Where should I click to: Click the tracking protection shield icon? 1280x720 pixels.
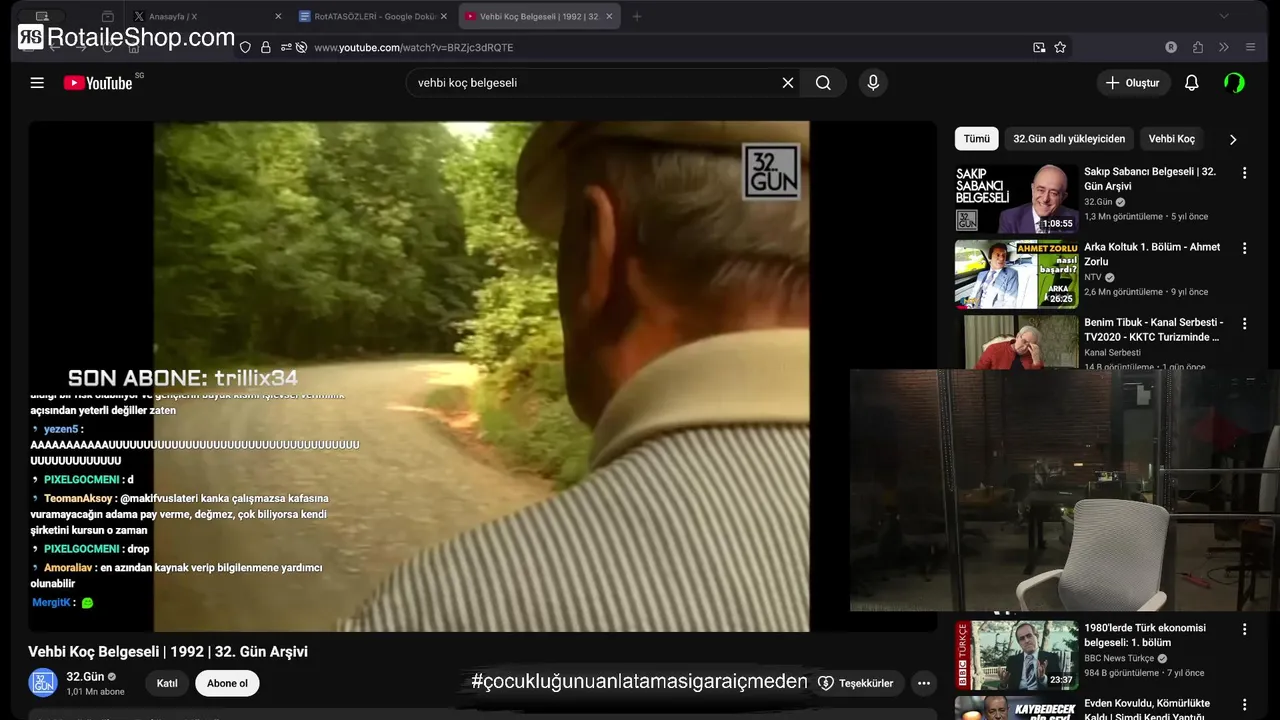pyautogui.click(x=245, y=47)
